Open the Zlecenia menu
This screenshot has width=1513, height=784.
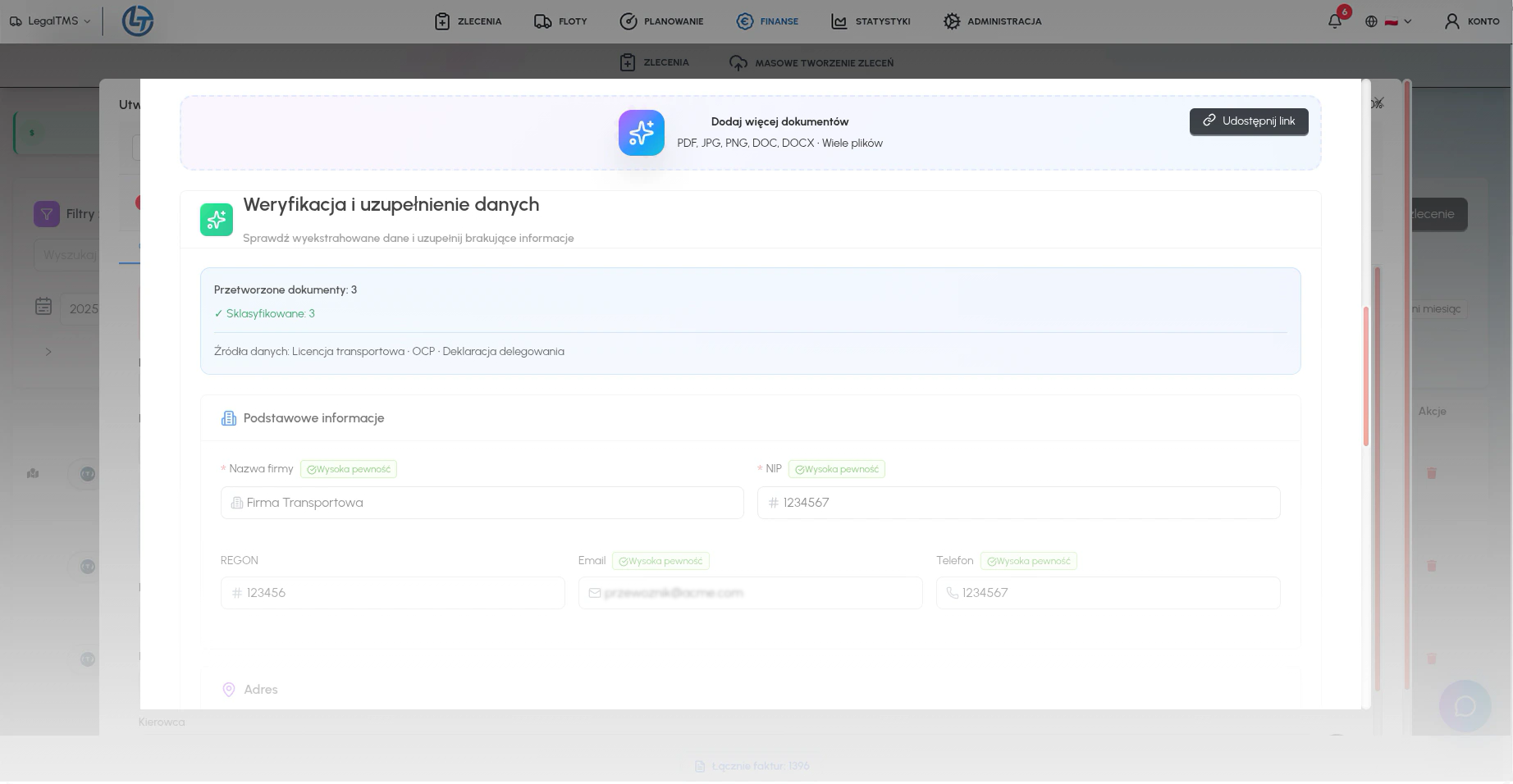468,21
